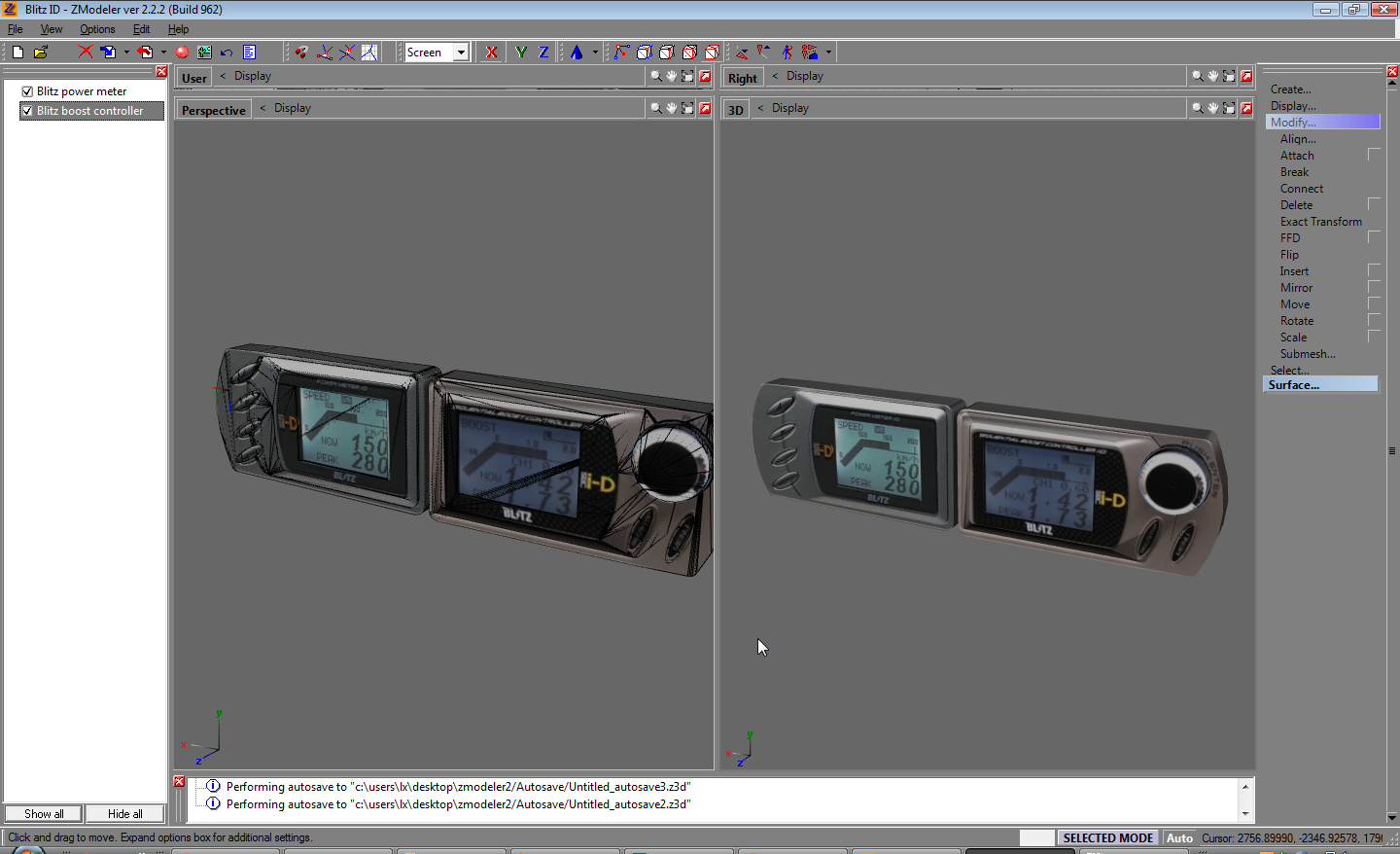
Task: Expand the Create... command group
Action: (1290, 89)
